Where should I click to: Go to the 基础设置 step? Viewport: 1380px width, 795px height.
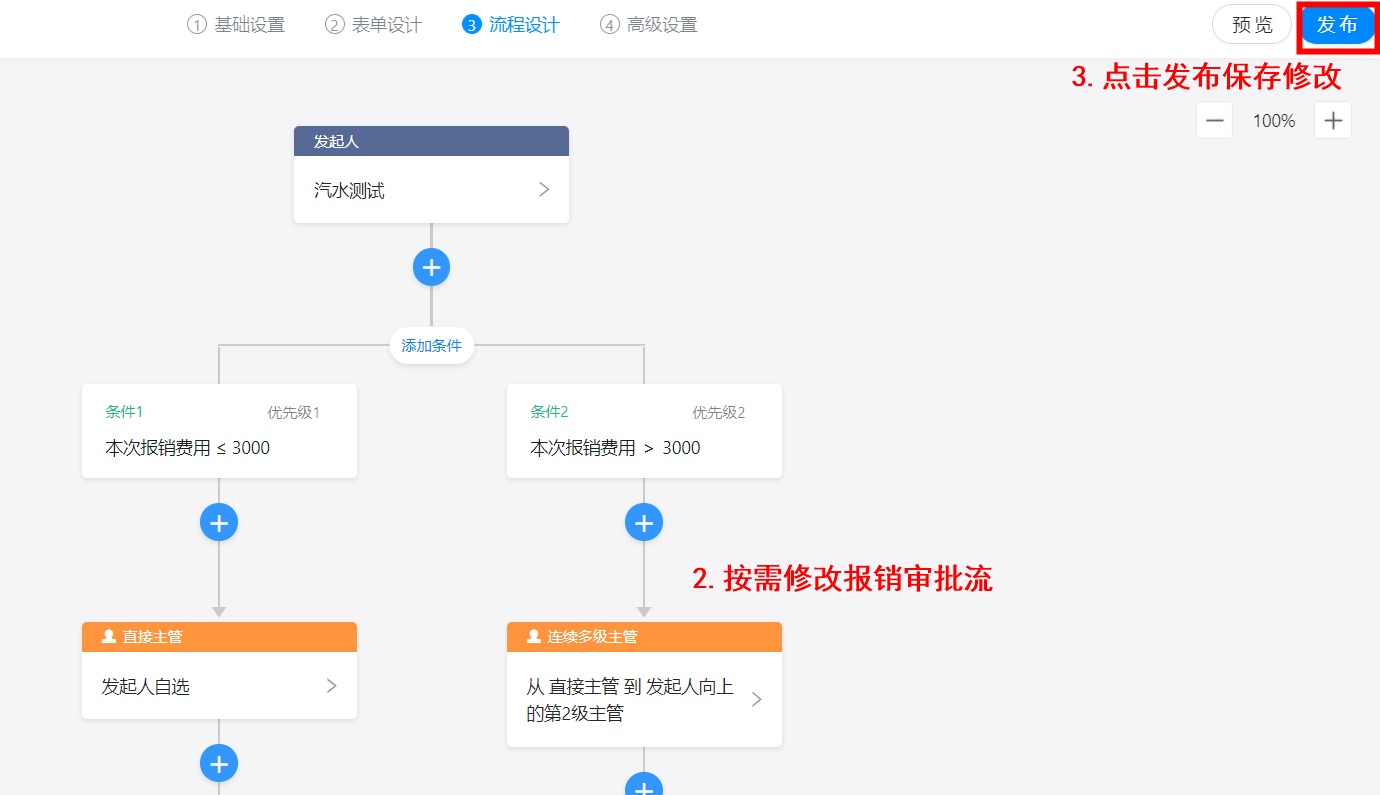point(236,25)
